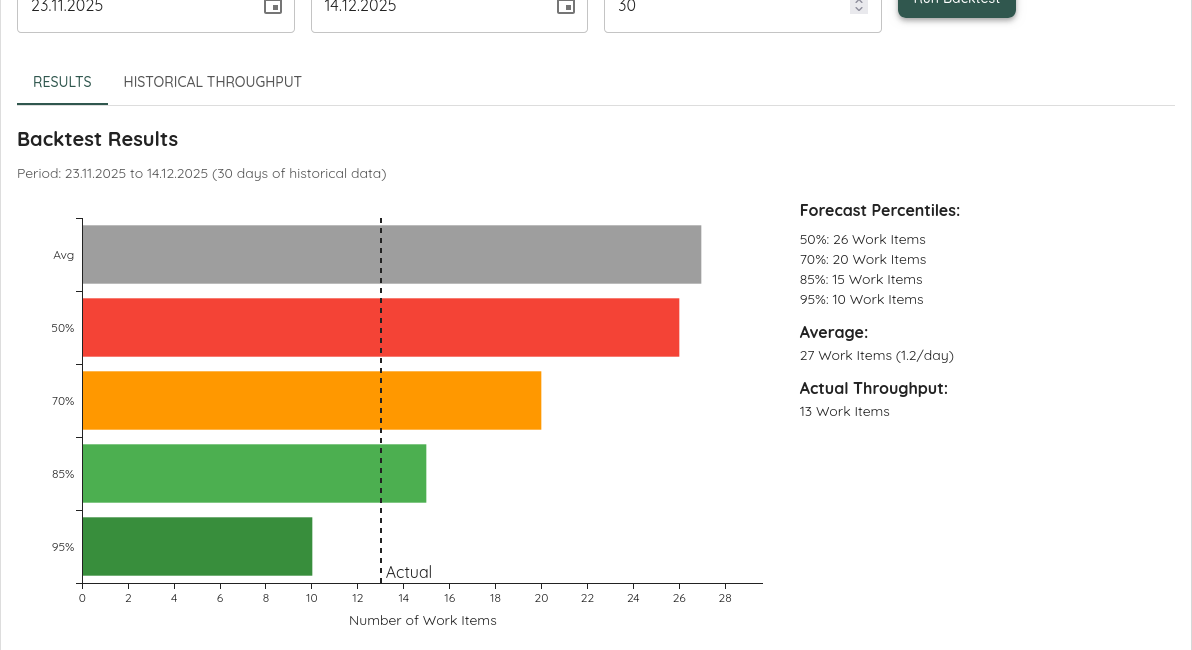Click the Actual label on chart
Screen dimensions: 1192x650
point(409,572)
